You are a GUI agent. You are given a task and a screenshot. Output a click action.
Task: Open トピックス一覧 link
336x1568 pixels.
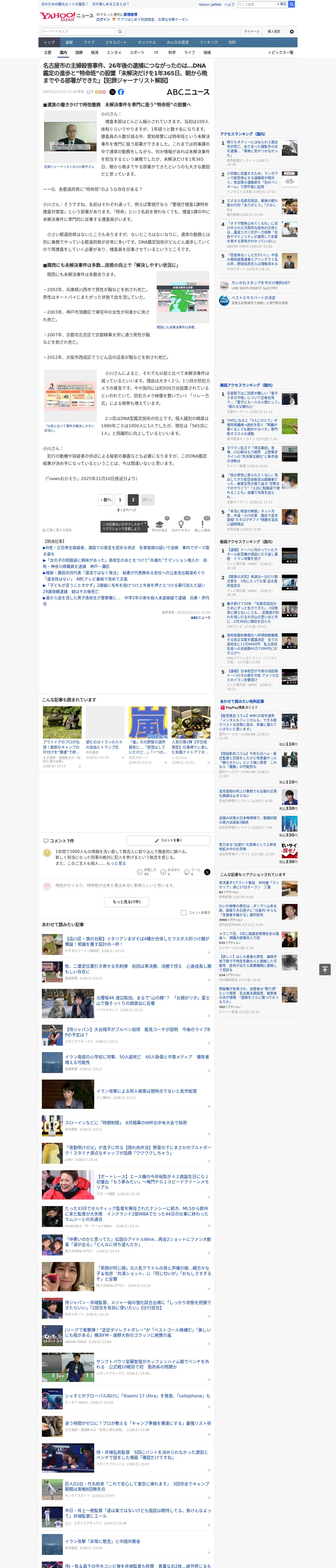[281, 52]
